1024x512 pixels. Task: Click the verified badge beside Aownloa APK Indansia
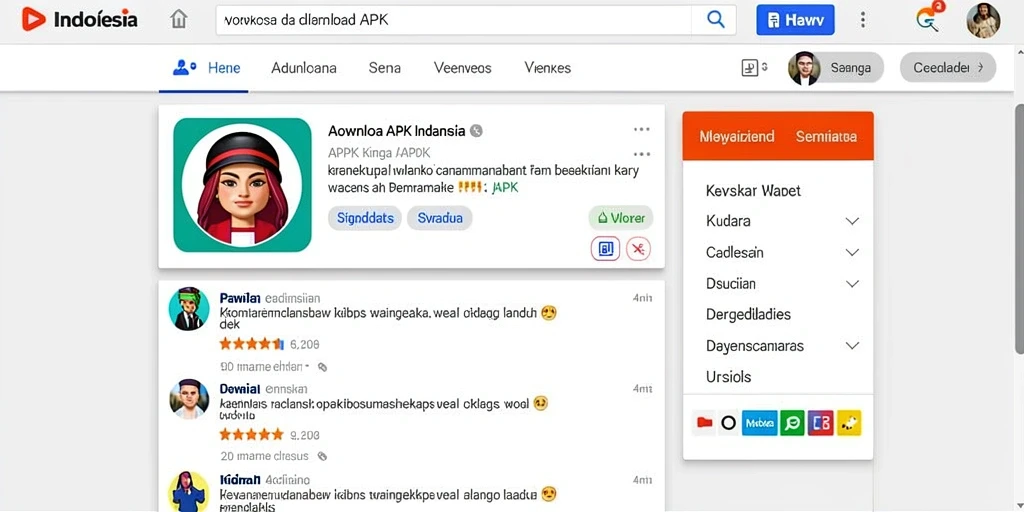[477, 131]
